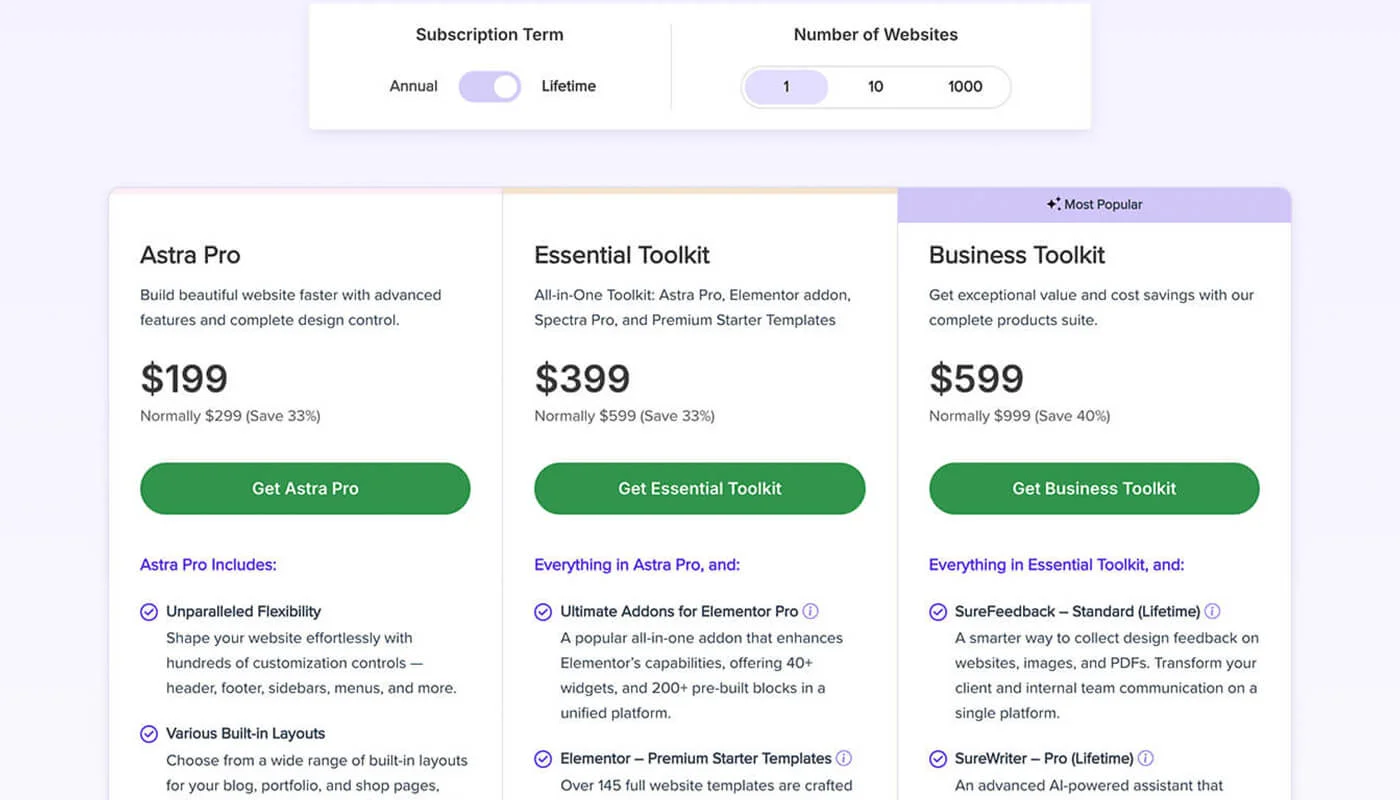Click info icon beside SureFeedback Standard (Lifetime)
This screenshot has height=800, width=1400.
[1212, 611]
